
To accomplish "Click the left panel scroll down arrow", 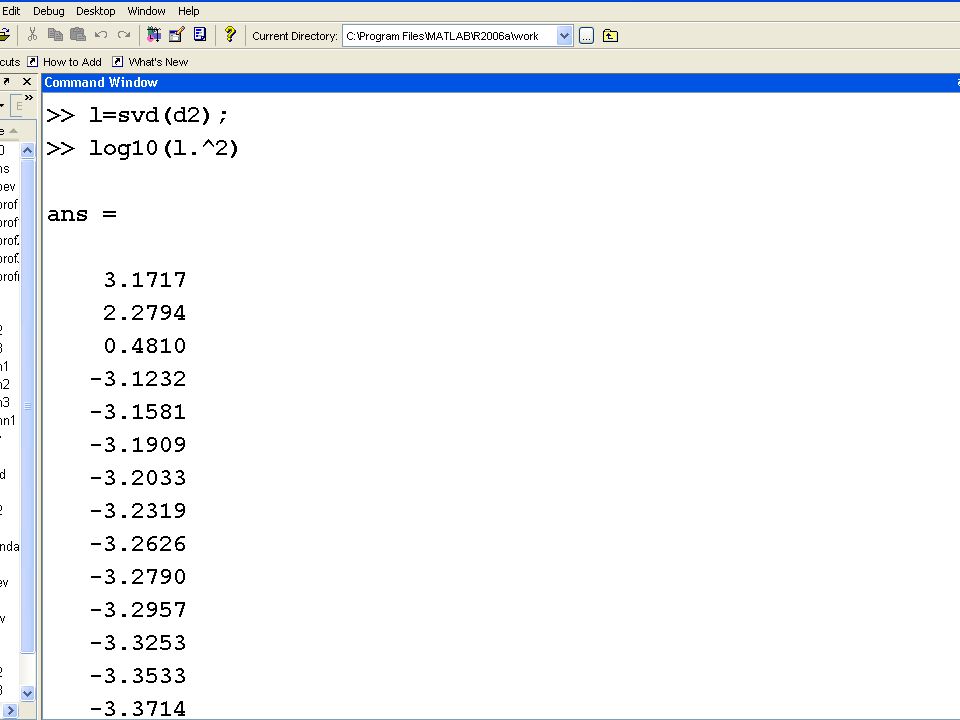I will point(28,693).
